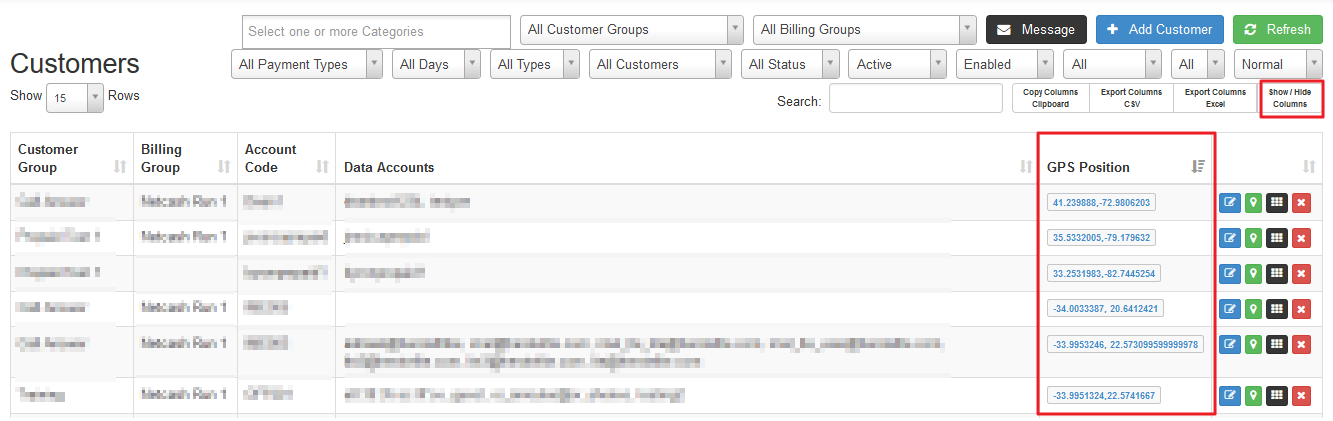Sort by GPS Position column icon

pyautogui.click(x=1199, y=167)
